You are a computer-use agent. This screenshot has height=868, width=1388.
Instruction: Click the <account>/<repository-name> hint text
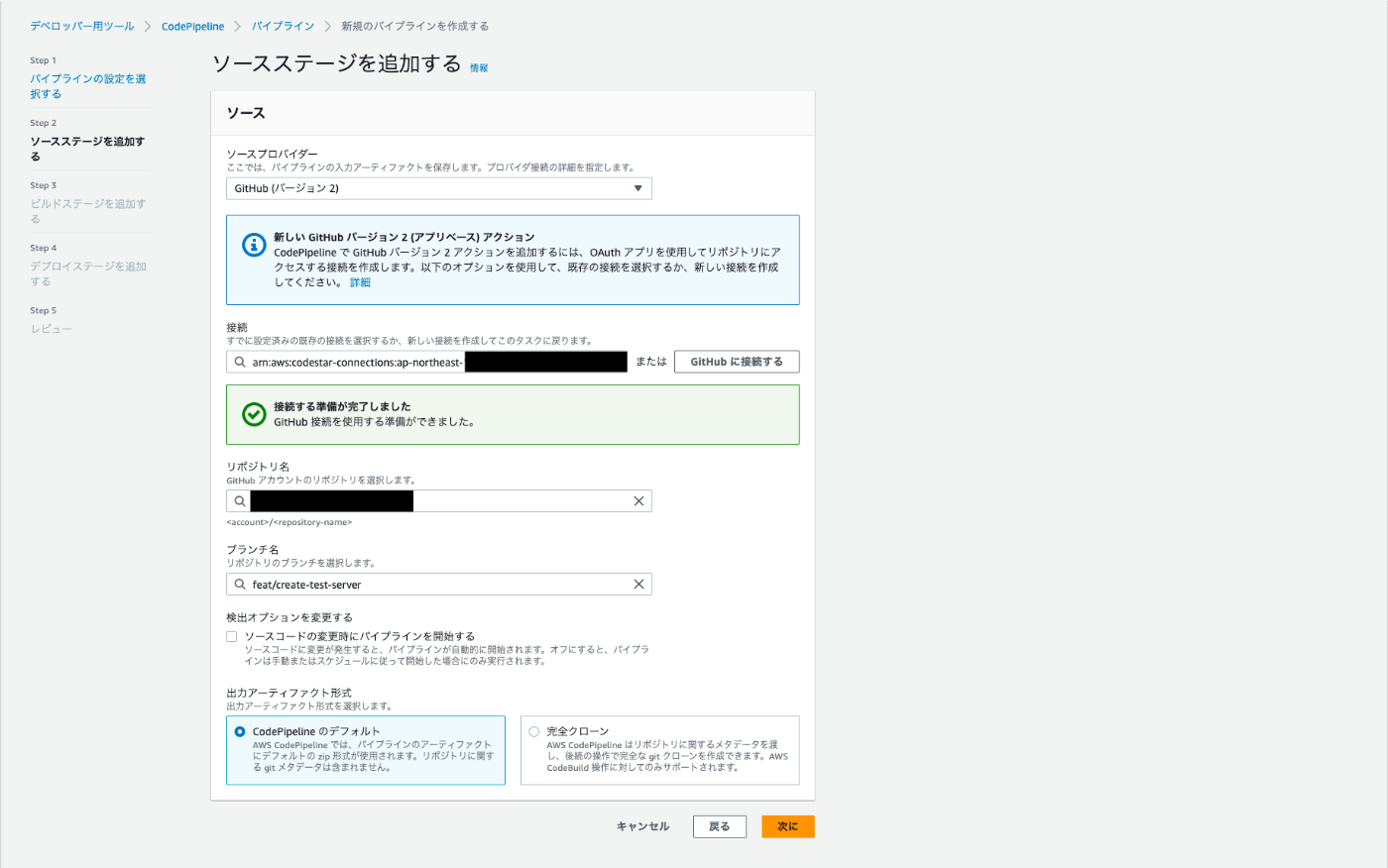tap(289, 522)
